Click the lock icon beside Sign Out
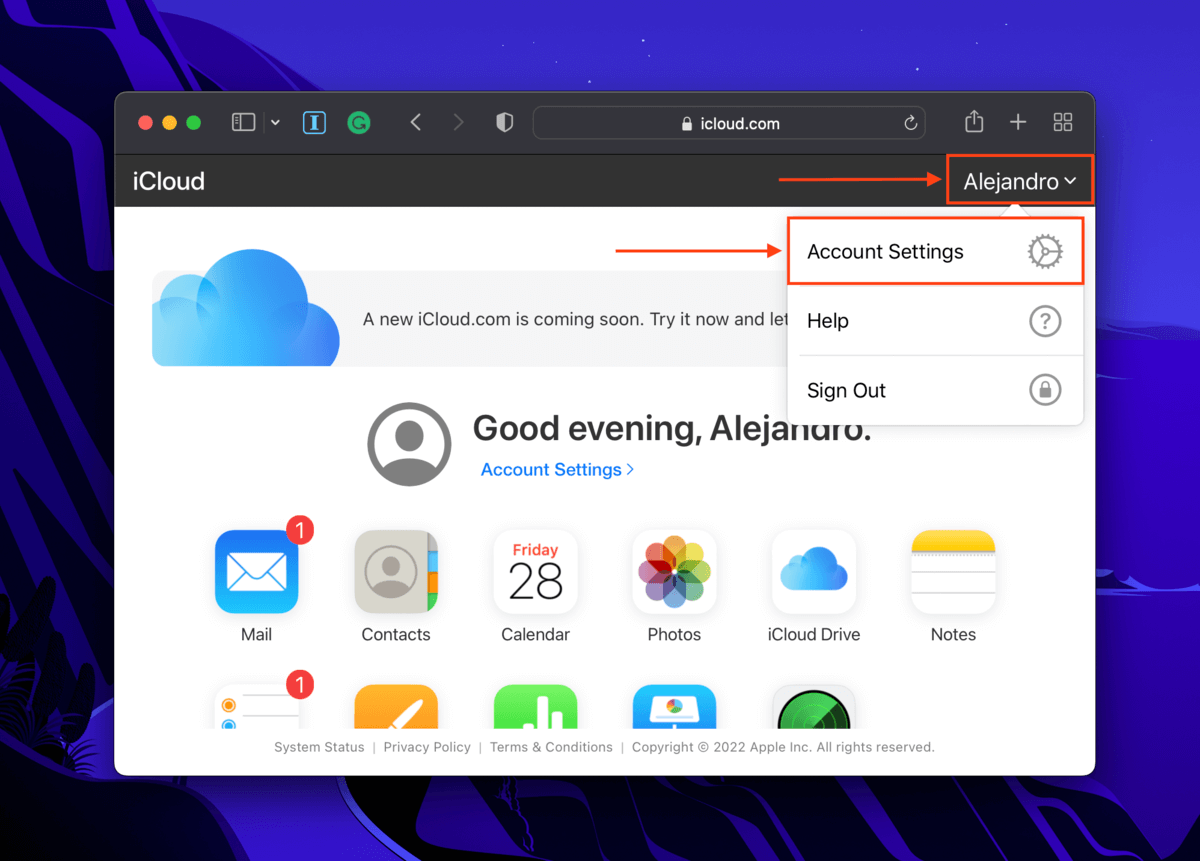 [1045, 390]
